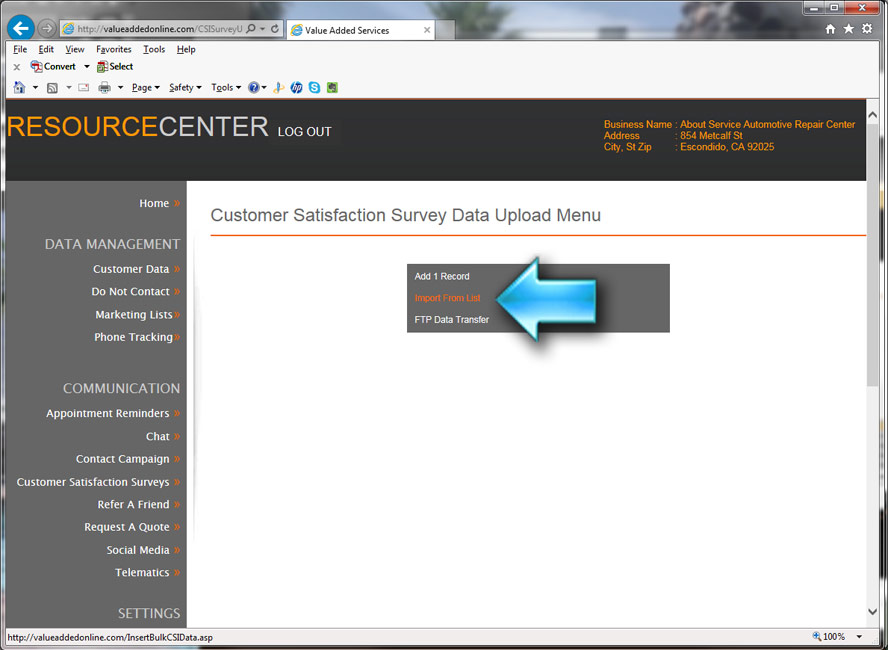The width and height of the screenshot is (888, 650).
Task: Click the printer icon in the command bar
Action: click(104, 88)
